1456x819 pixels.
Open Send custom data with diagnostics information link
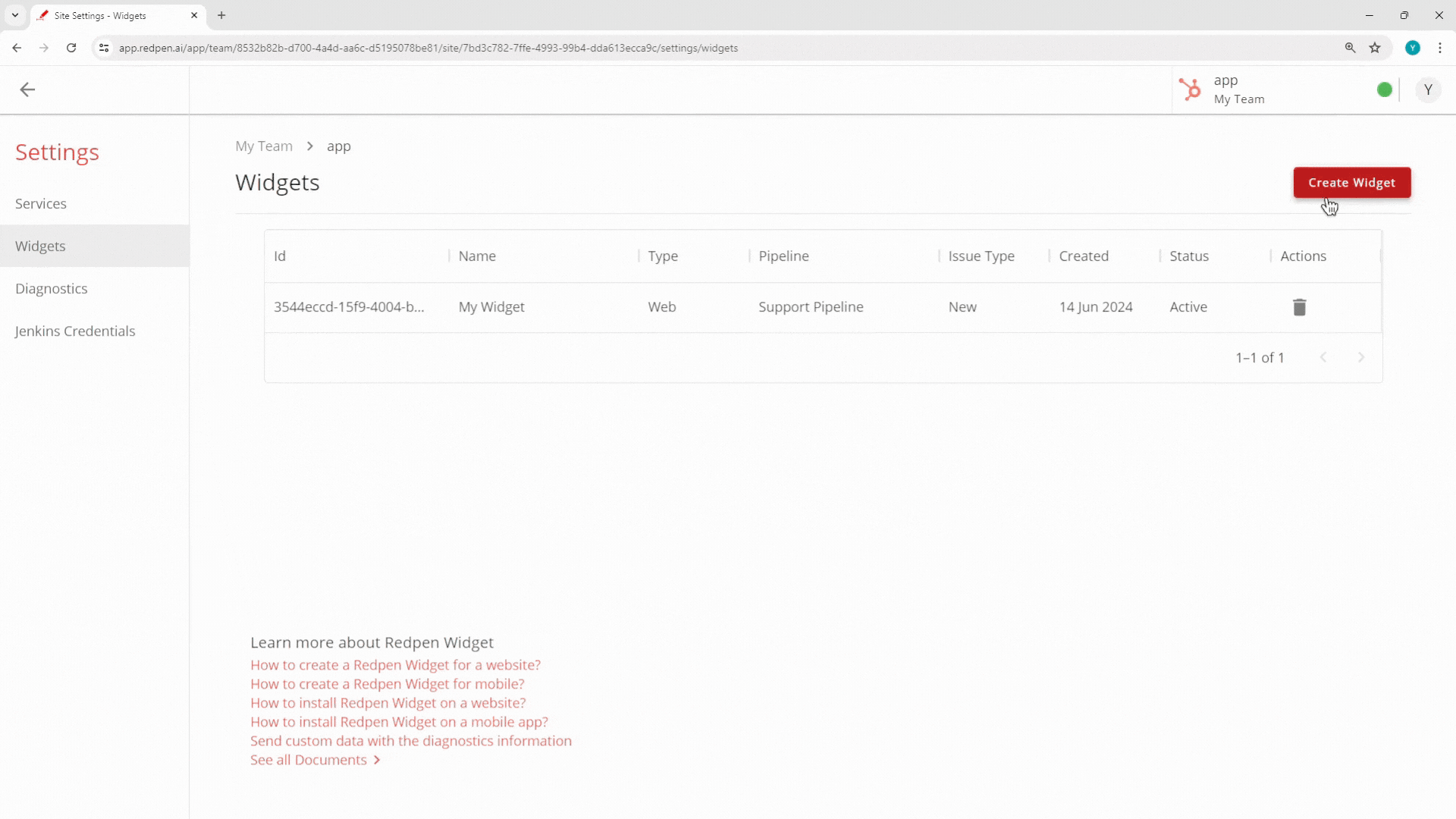(x=411, y=741)
